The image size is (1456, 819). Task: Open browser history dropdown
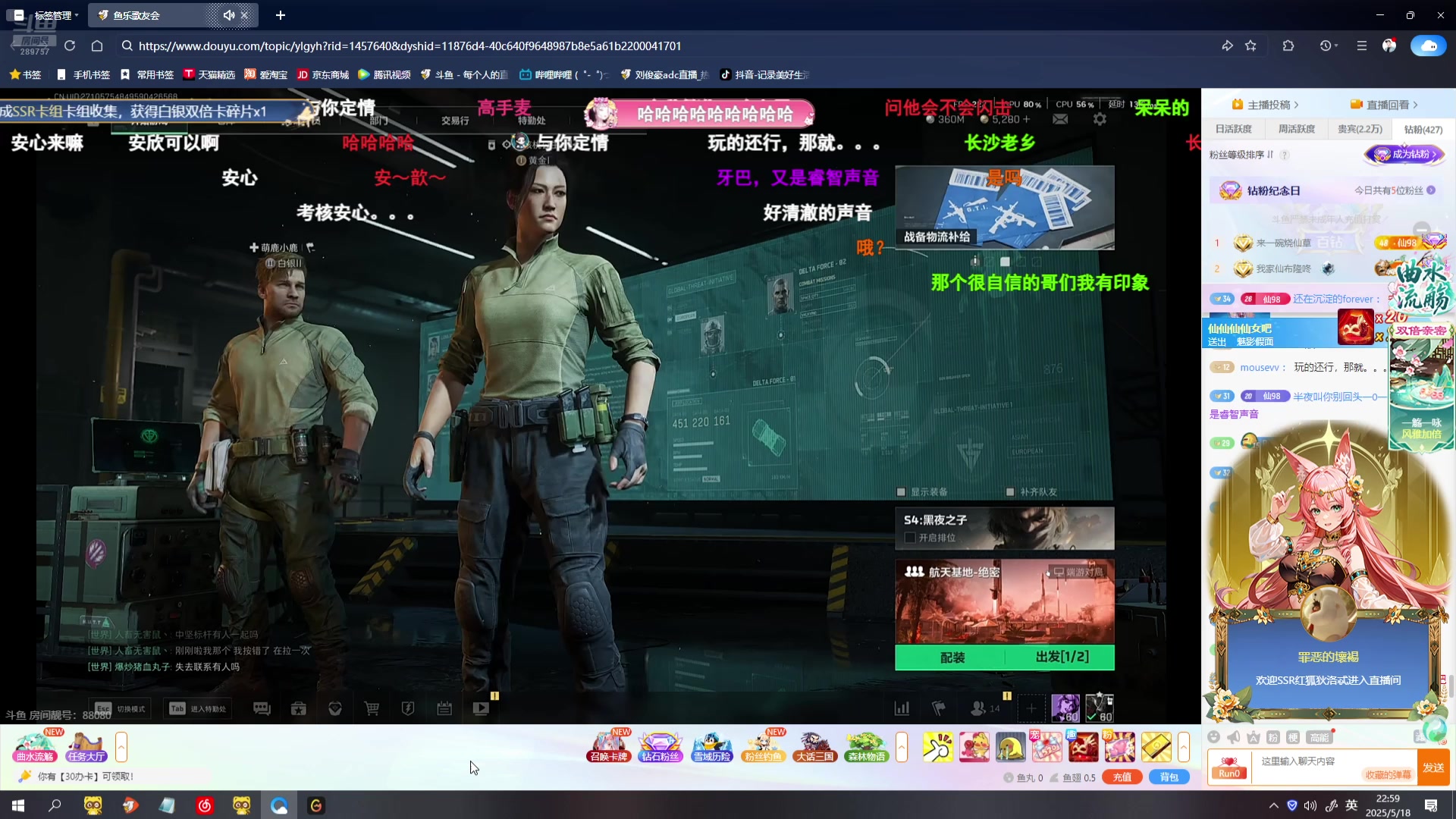[1328, 45]
